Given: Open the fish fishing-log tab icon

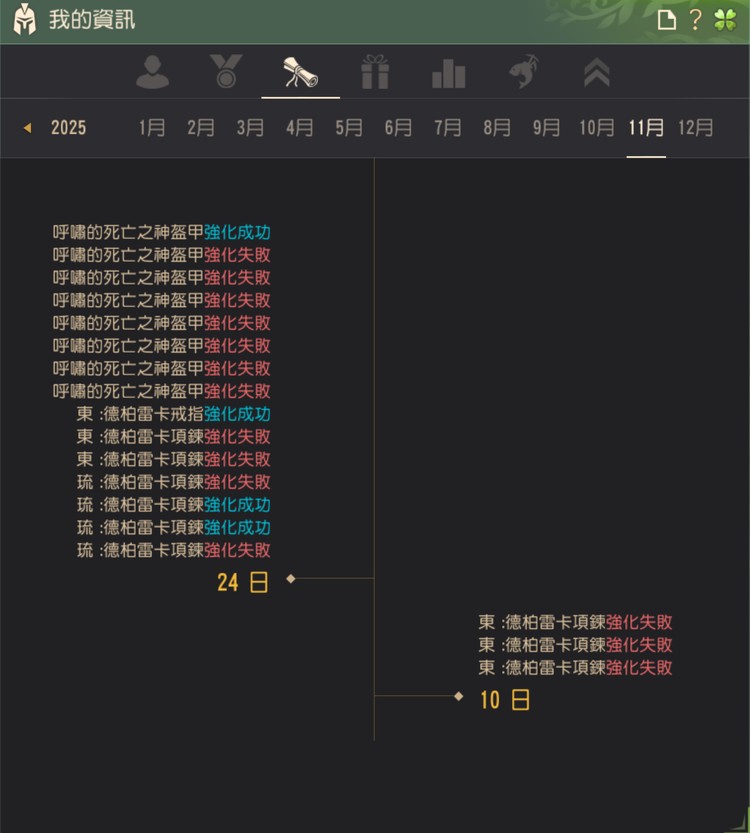Looking at the screenshot, I should [524, 72].
